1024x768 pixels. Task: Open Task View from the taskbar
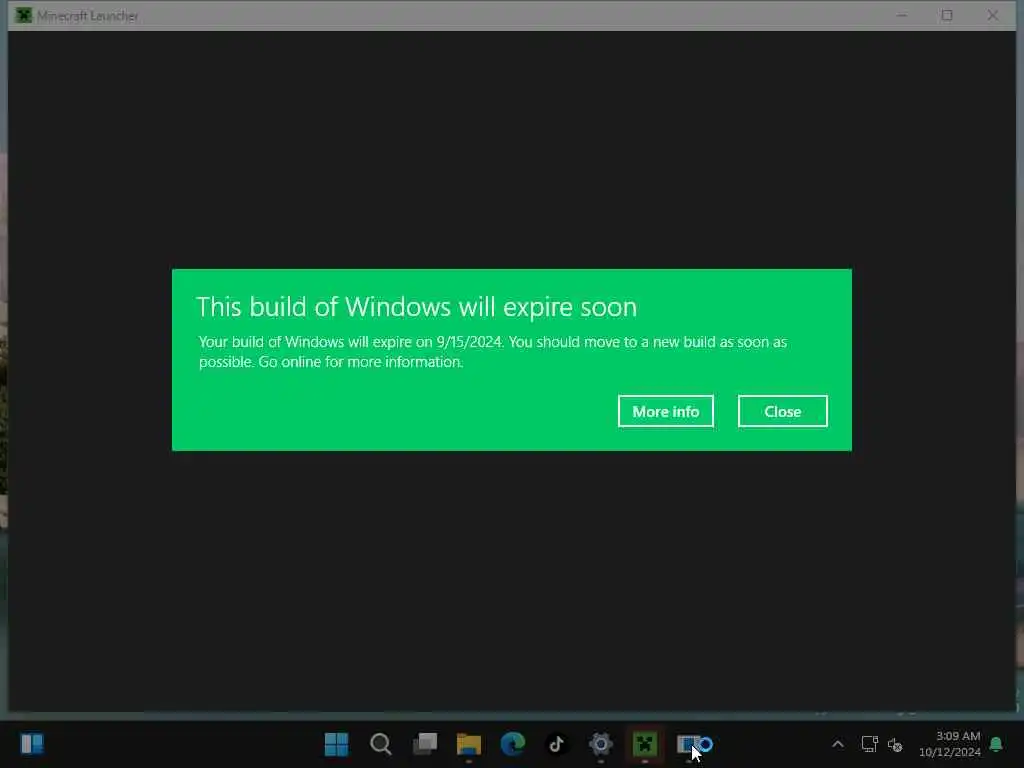[424, 744]
